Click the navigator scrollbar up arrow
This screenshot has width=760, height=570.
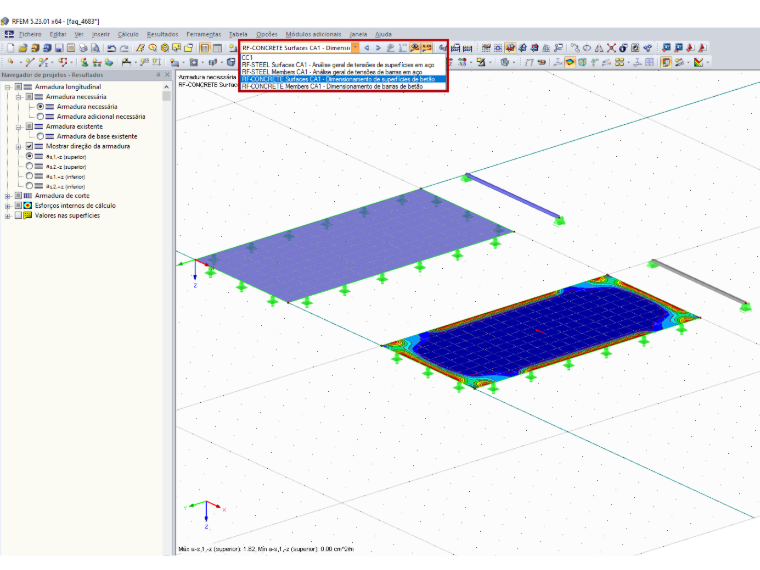click(167, 86)
